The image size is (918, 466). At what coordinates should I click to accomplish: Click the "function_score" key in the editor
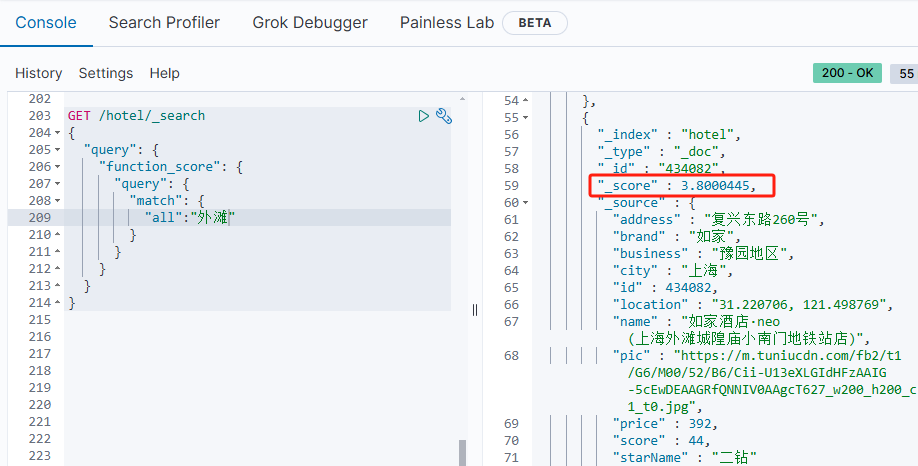pyautogui.click(x=163, y=167)
